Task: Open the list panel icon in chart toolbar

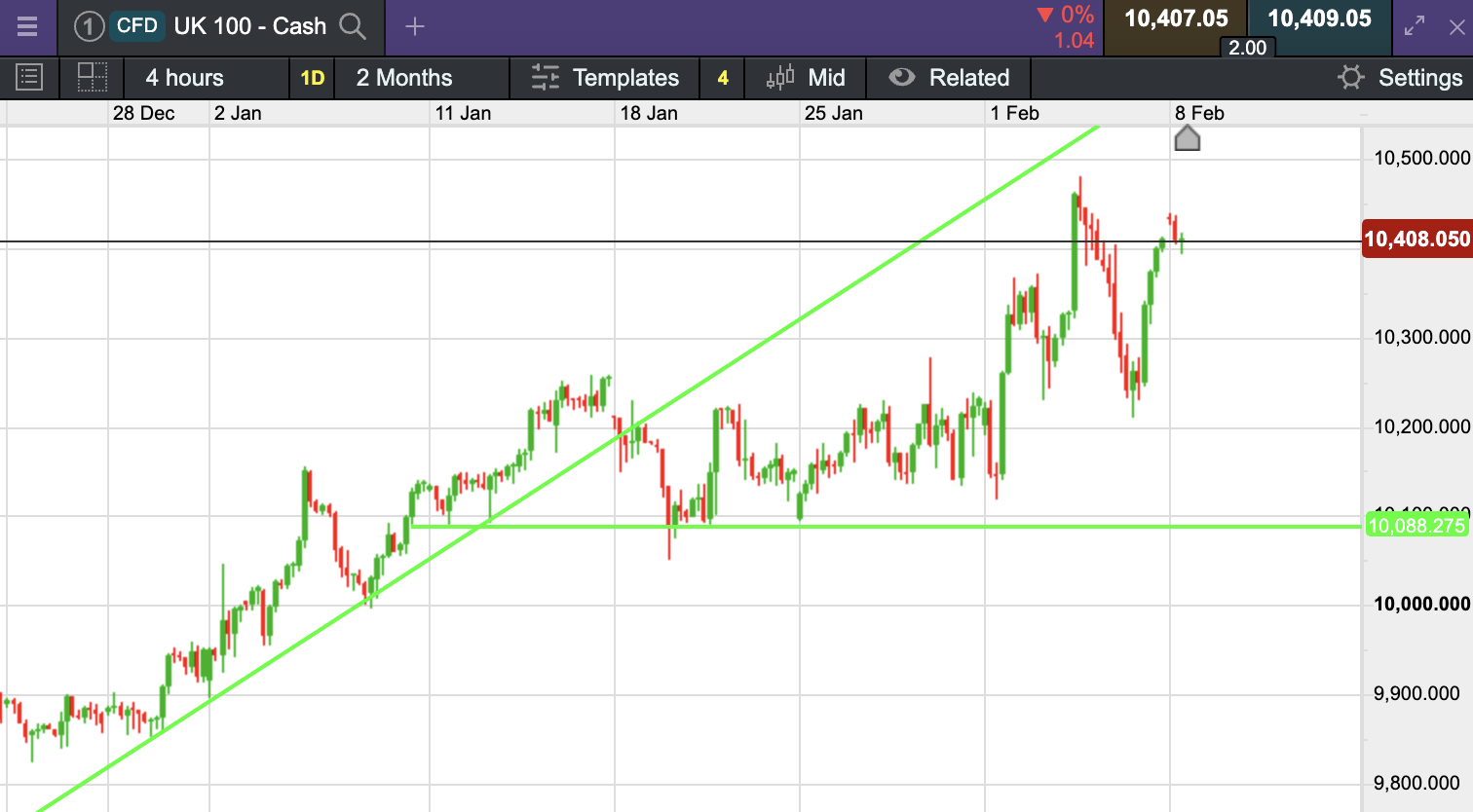Action: click(29, 78)
